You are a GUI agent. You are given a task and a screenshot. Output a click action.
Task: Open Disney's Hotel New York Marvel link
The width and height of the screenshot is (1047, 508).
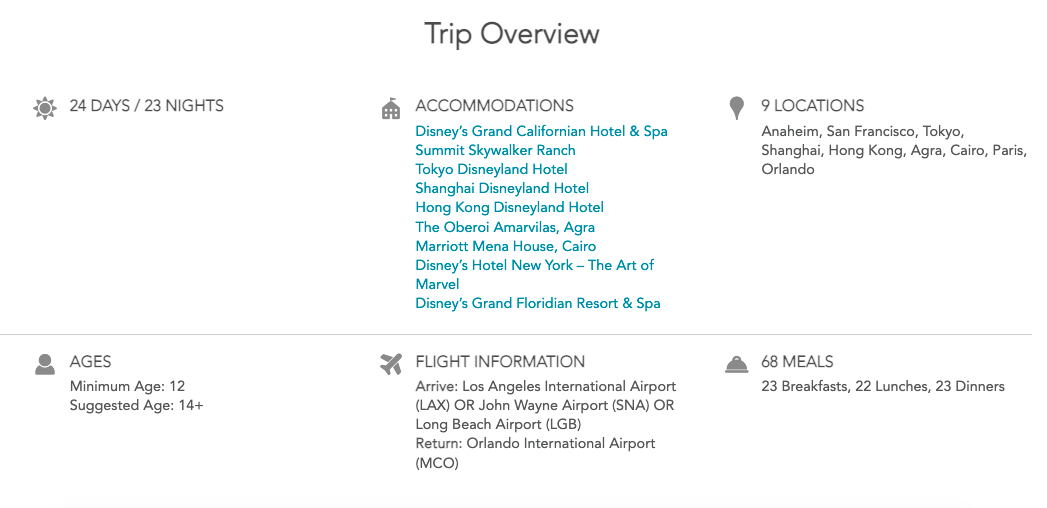pos(534,265)
